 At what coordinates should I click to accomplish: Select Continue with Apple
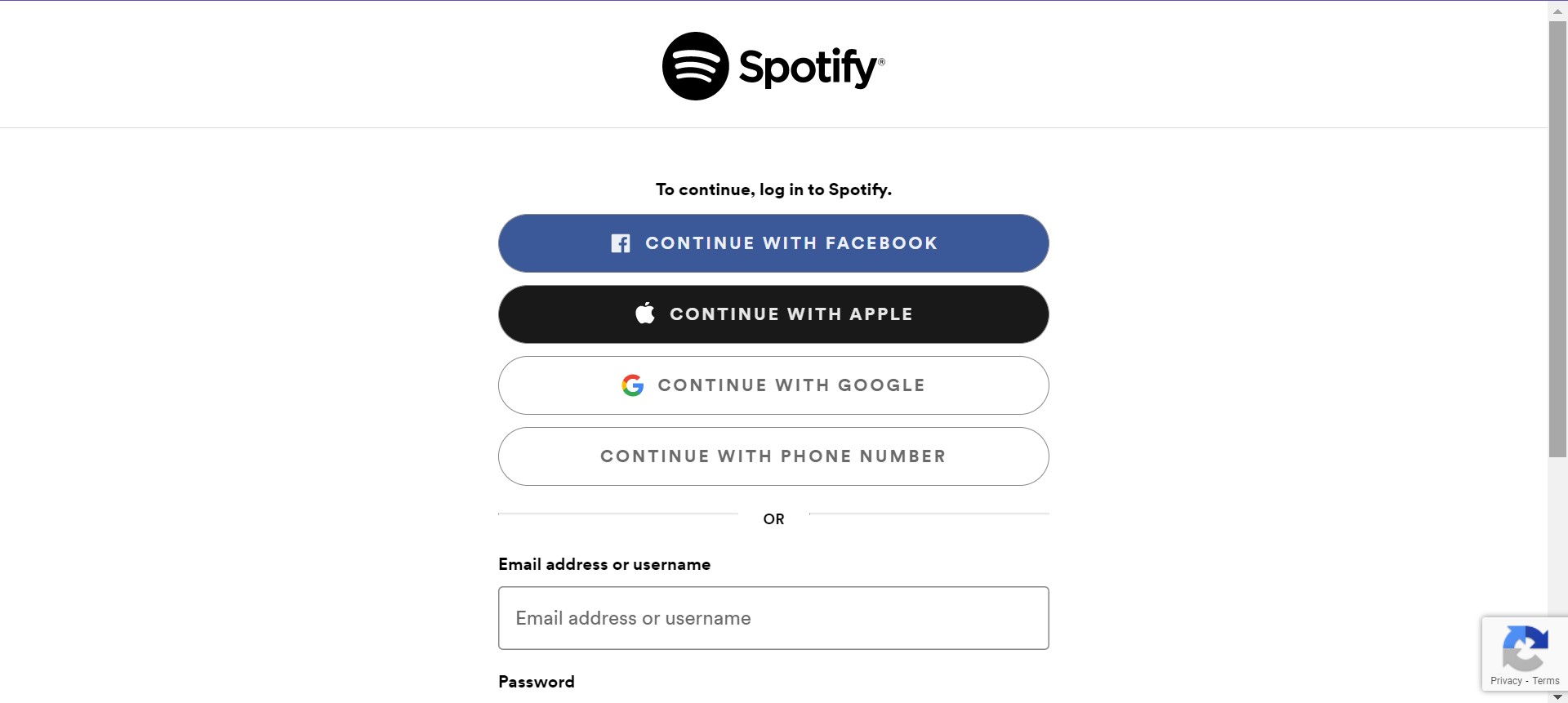[x=773, y=314]
